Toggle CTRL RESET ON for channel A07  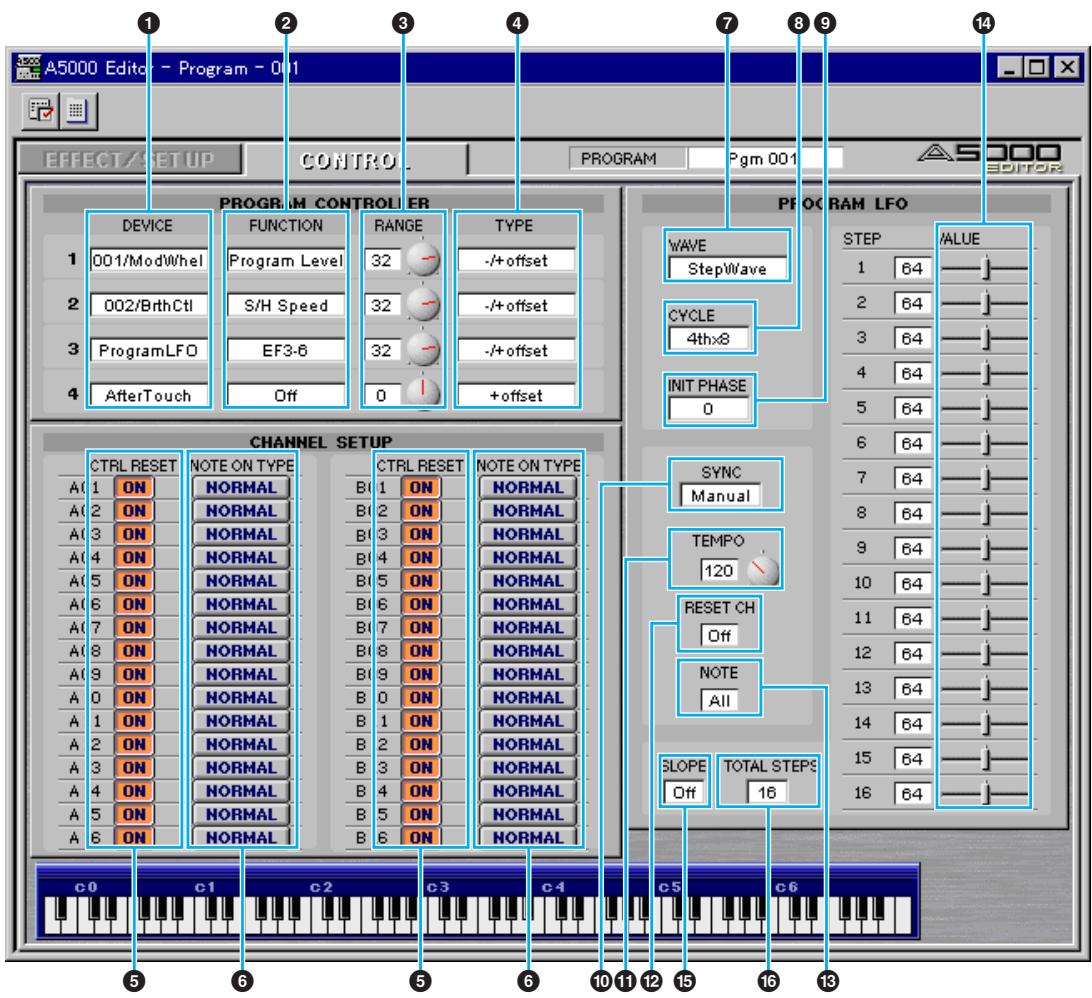click(134, 627)
